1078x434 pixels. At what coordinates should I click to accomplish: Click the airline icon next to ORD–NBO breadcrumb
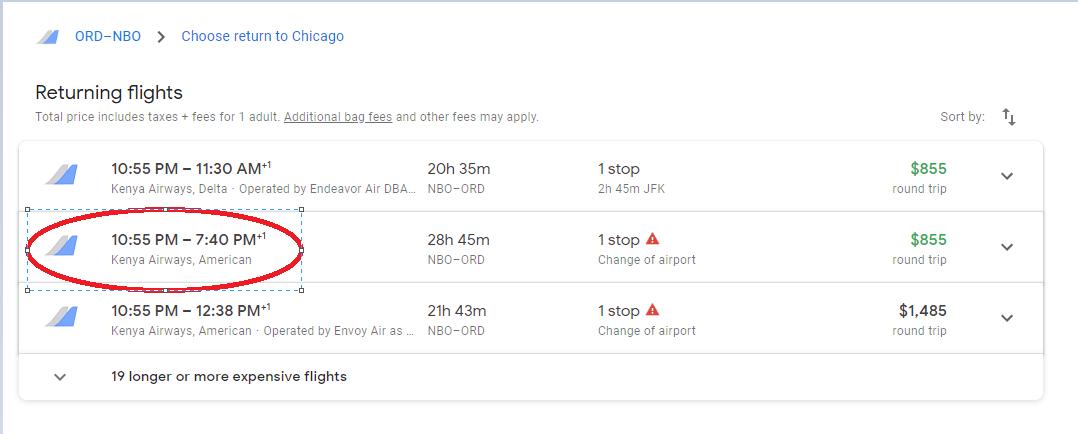pos(48,36)
